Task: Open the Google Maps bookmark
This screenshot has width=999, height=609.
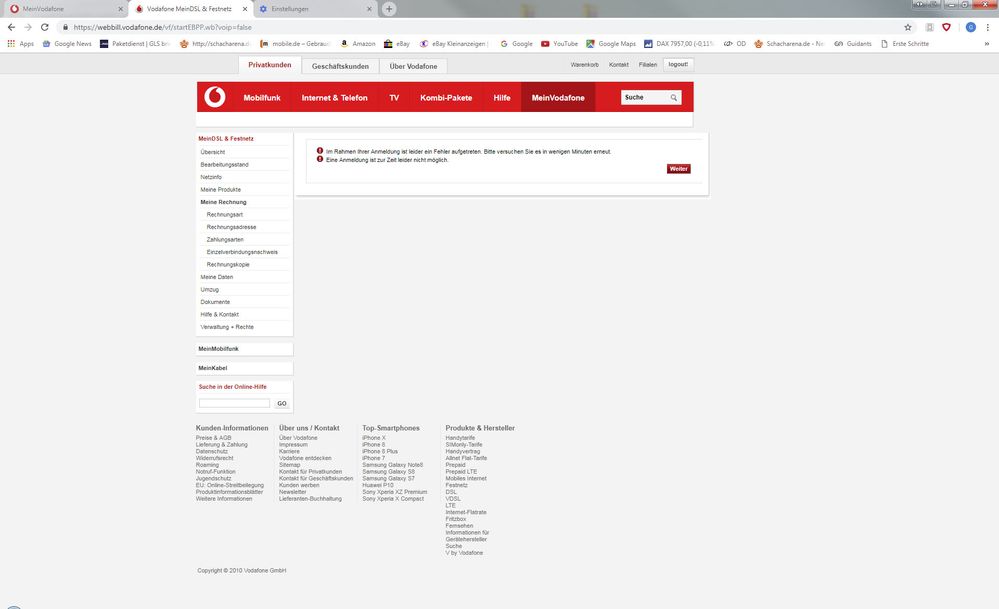Action: pos(611,43)
